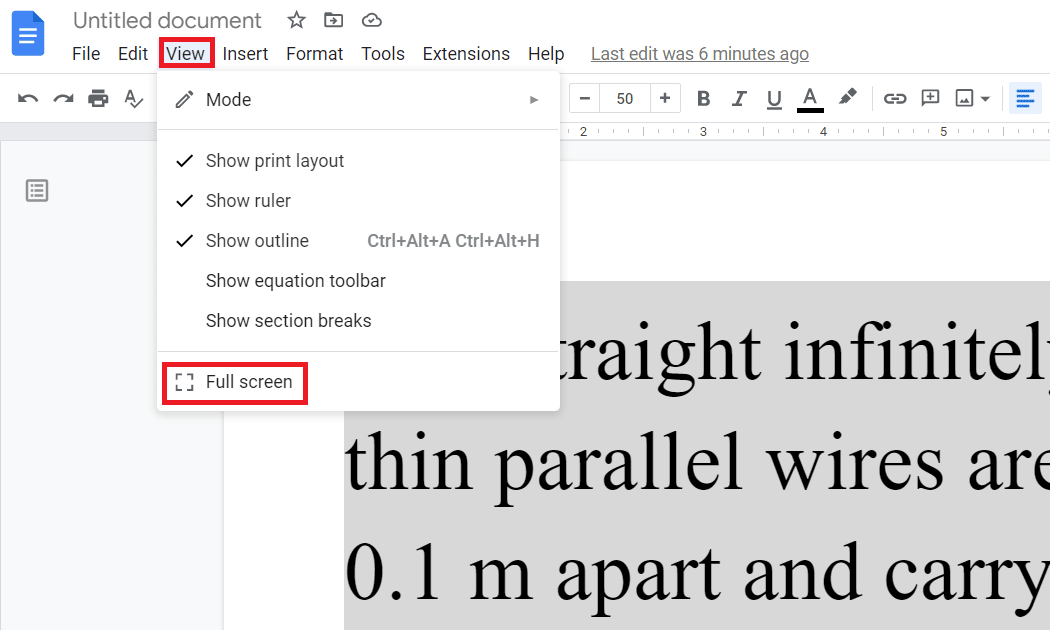Increase font size with the plus button
This screenshot has width=1050, height=630.
665,98
